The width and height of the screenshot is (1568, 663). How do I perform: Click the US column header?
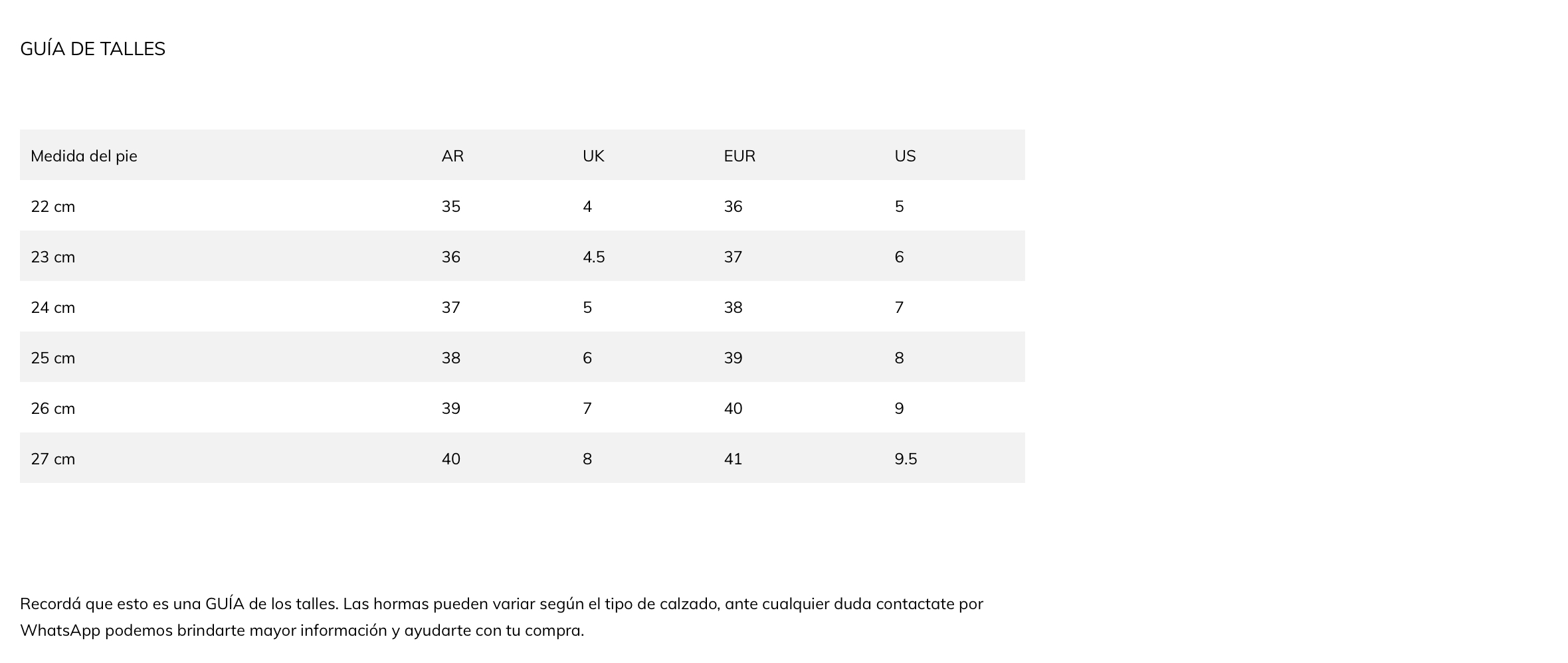pyautogui.click(x=905, y=156)
